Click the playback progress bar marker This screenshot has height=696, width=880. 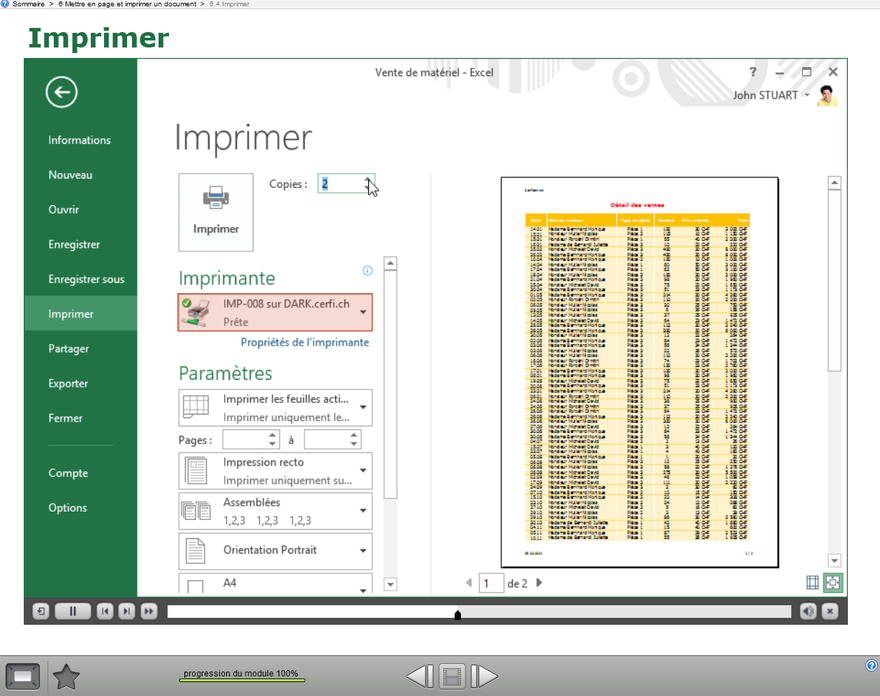(458, 614)
